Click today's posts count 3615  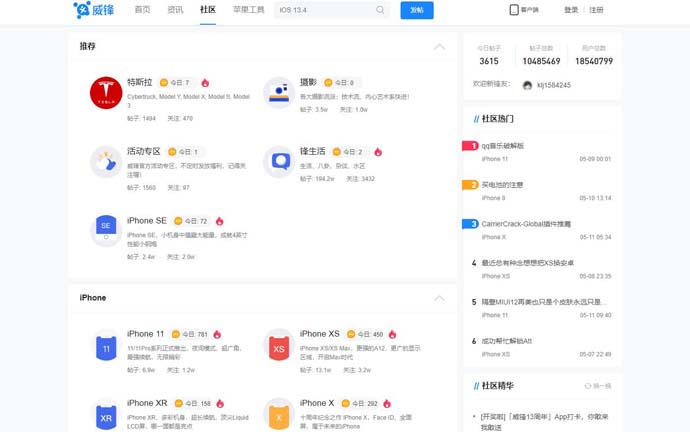pos(489,61)
